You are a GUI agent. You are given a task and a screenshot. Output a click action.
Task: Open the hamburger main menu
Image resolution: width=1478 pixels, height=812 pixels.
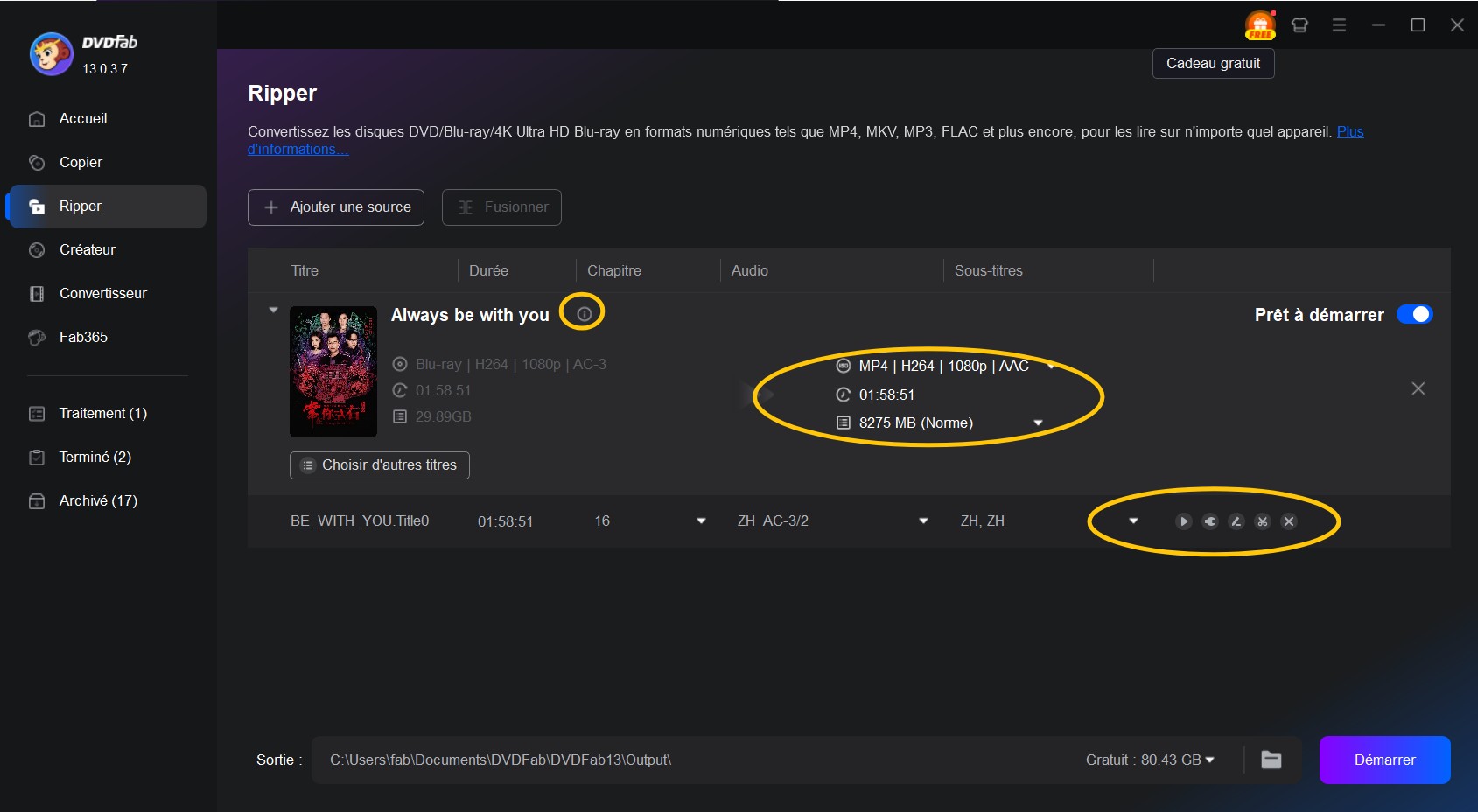pyautogui.click(x=1339, y=25)
